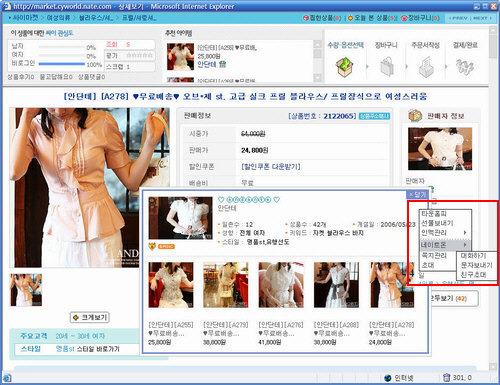Choose 문자보내기 from the submenu

click(x=476, y=265)
